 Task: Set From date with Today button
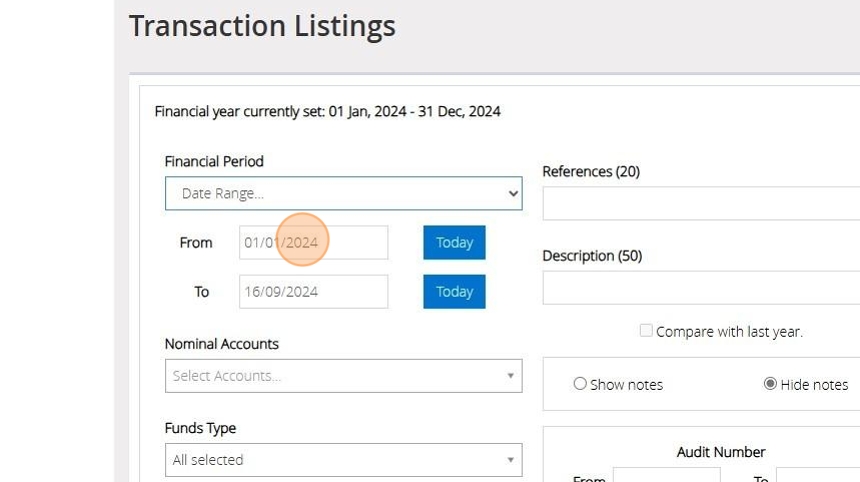coord(454,243)
